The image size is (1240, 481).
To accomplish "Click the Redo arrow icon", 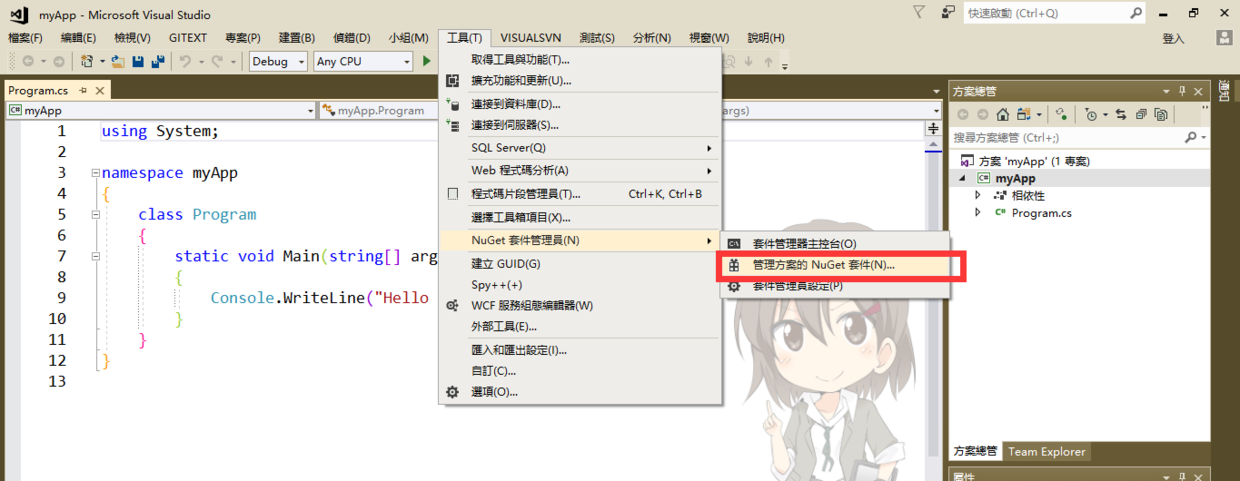I will click(x=217, y=61).
